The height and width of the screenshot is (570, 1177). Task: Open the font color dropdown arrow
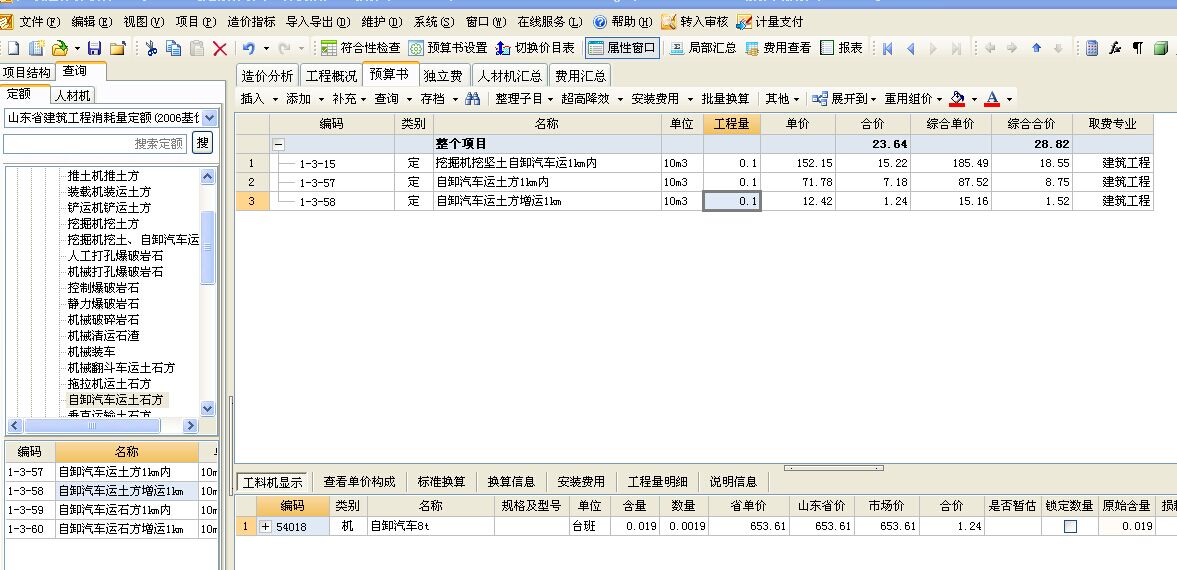[x=1009, y=99]
